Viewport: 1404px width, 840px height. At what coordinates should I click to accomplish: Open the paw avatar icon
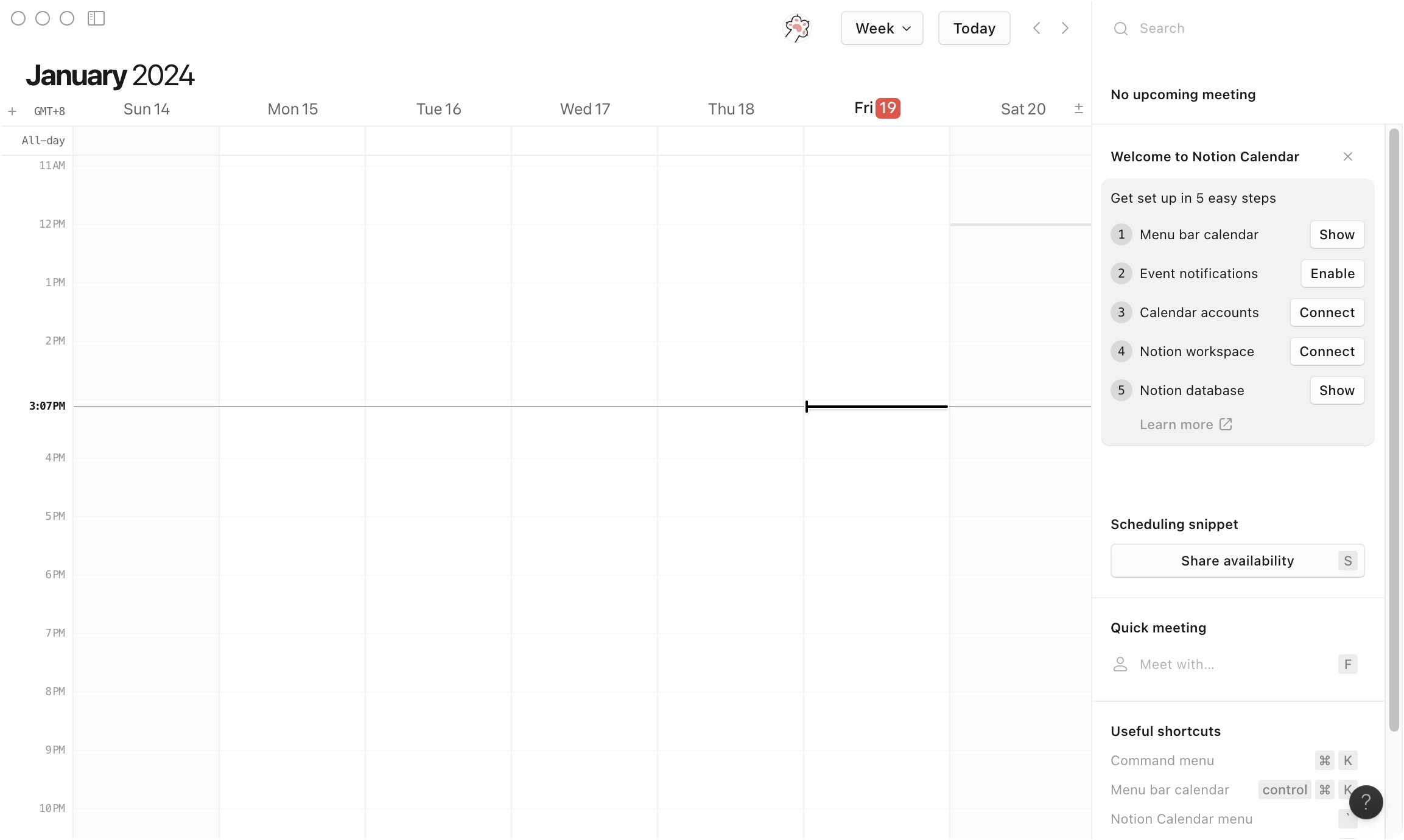(x=796, y=27)
